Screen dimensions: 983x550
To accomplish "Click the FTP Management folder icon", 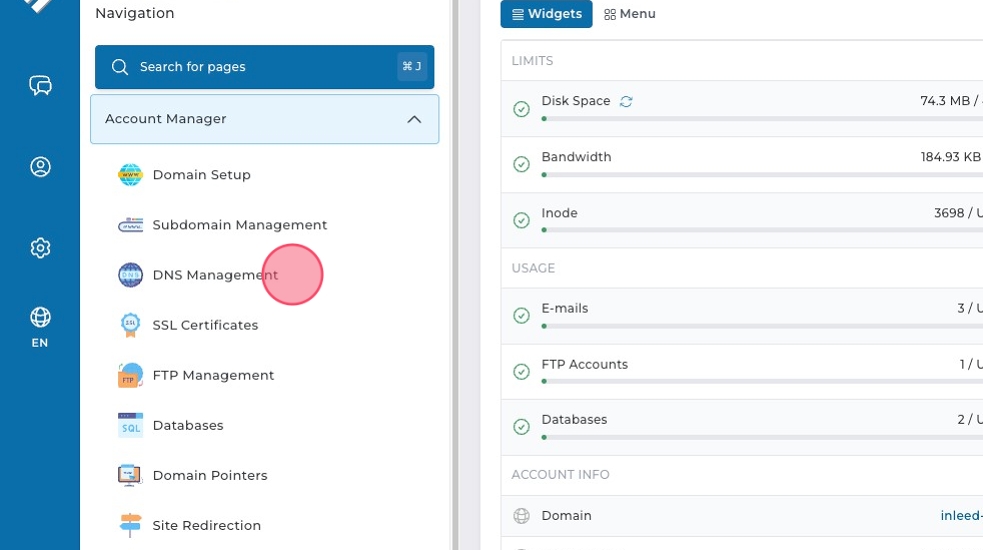I will point(130,375).
